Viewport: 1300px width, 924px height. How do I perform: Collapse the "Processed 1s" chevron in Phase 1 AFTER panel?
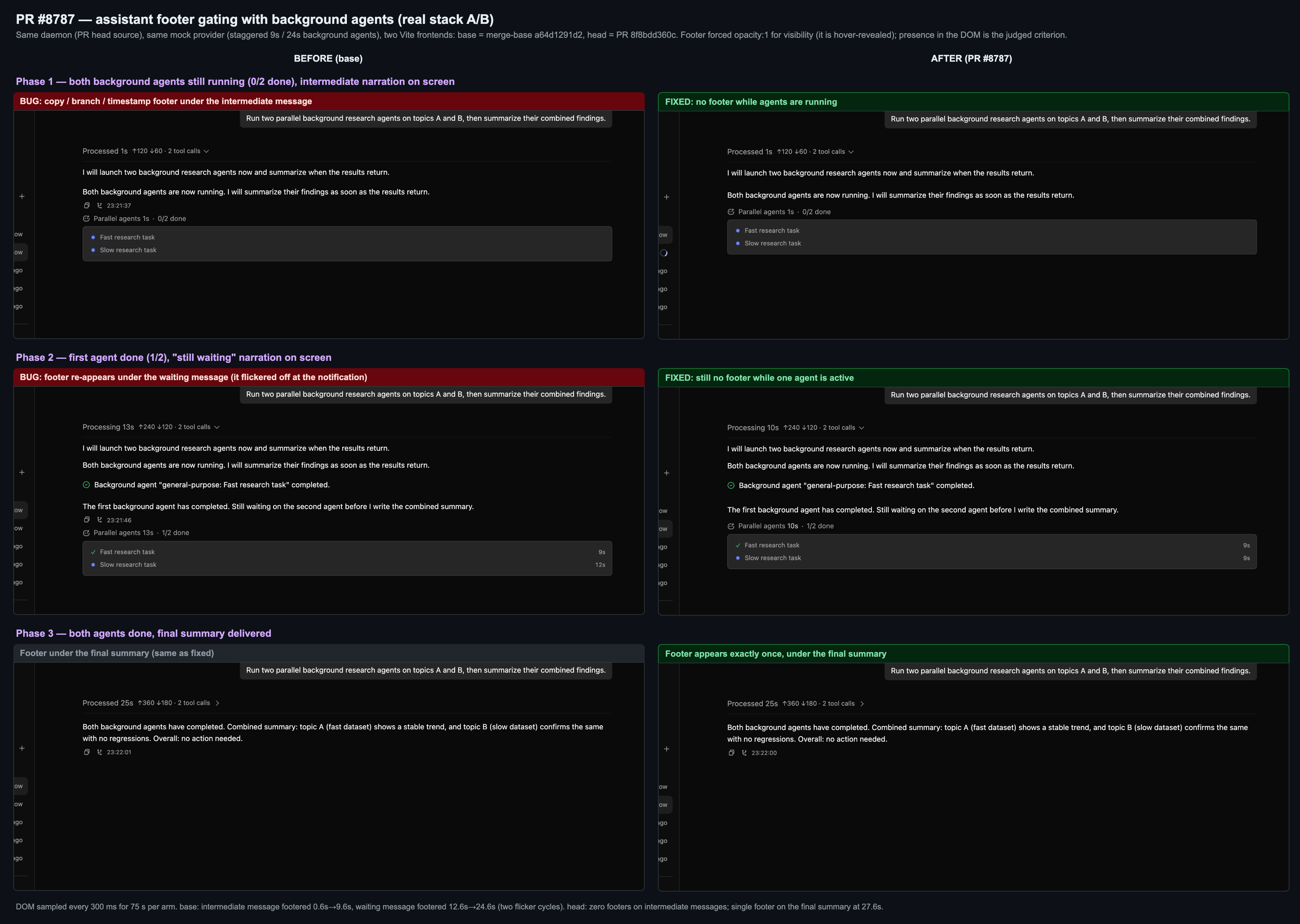click(x=851, y=151)
